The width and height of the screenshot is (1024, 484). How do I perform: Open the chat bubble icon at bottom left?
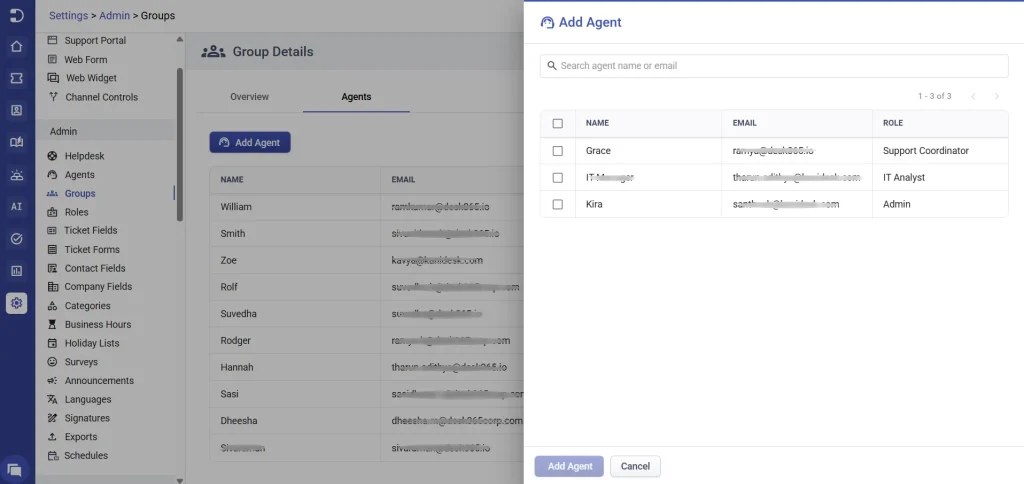pos(14,469)
